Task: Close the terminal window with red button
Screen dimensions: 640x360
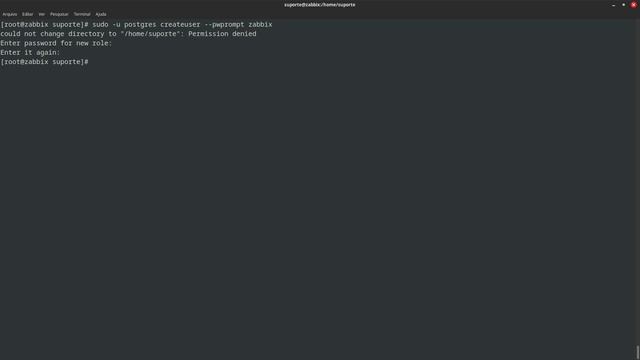Action: 634,5
